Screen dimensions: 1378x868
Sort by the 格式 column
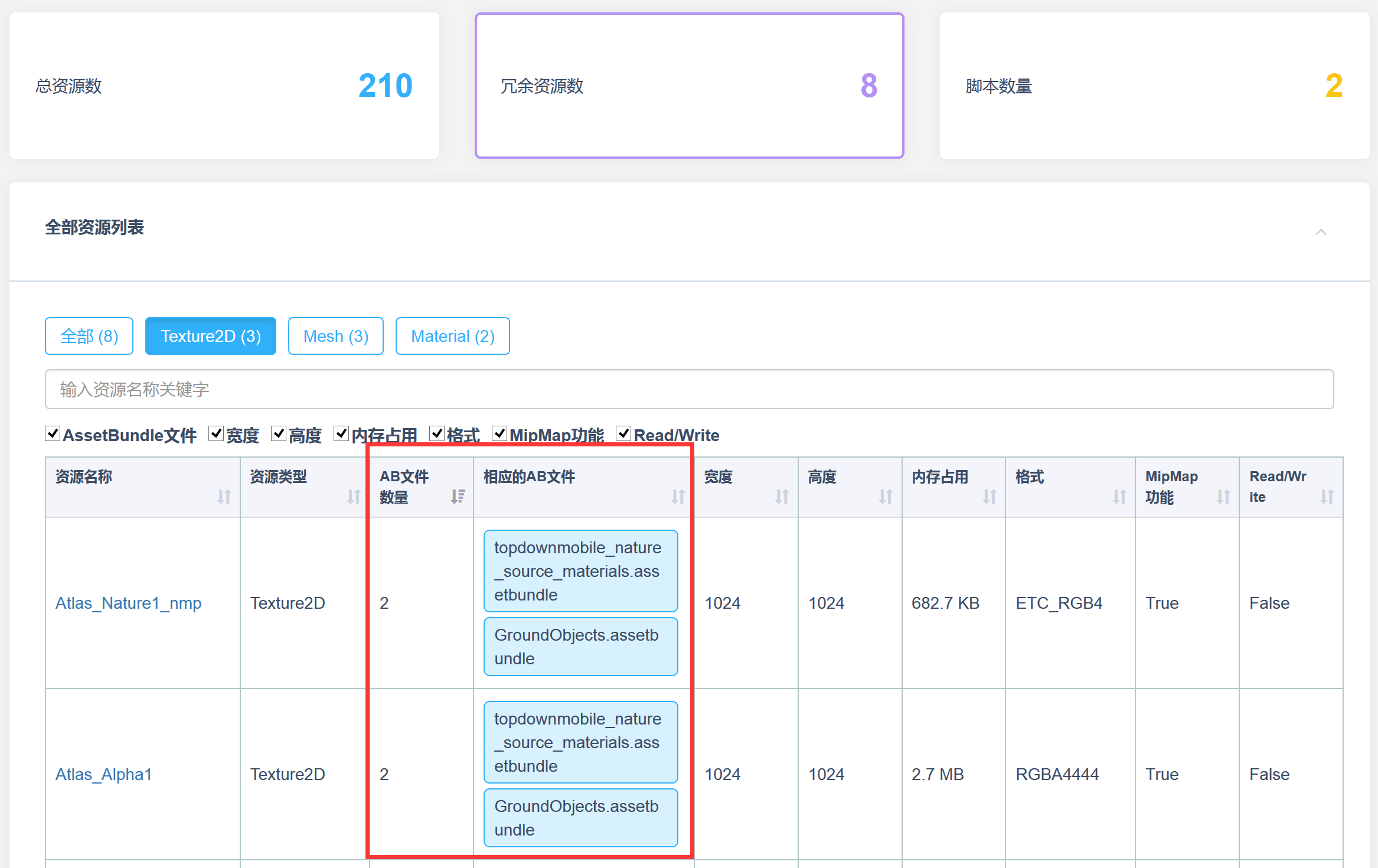tap(1119, 497)
